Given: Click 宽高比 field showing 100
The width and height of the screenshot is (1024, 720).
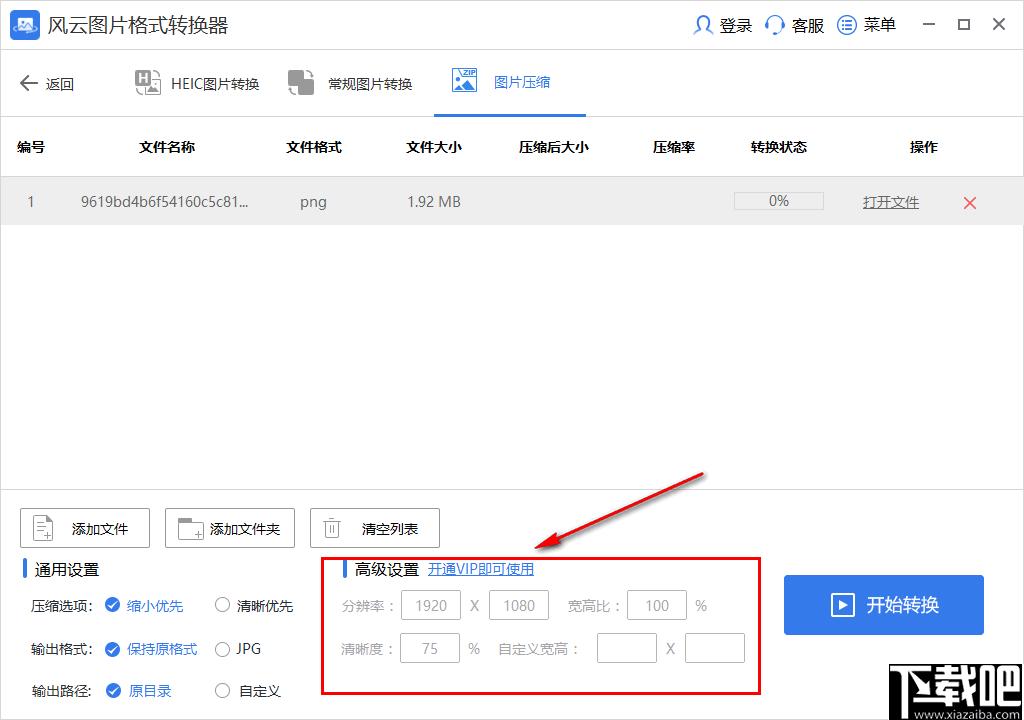Looking at the screenshot, I should (x=657, y=606).
